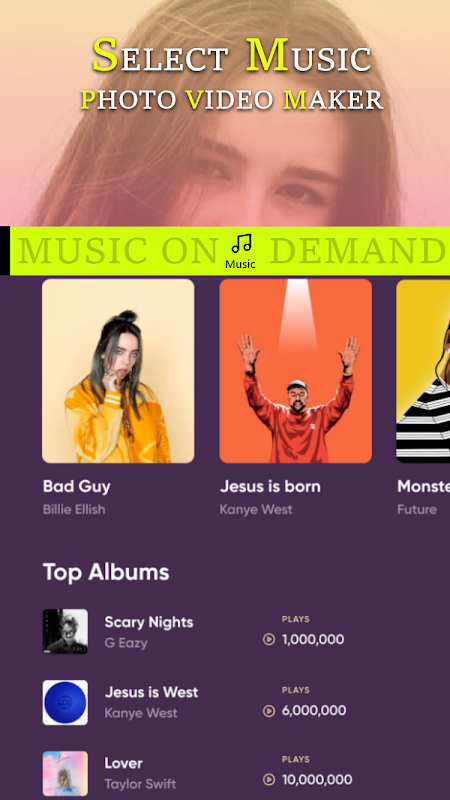This screenshot has width=450, height=800.
Task: Open the partially visible Monster cover
Action: pos(423,371)
